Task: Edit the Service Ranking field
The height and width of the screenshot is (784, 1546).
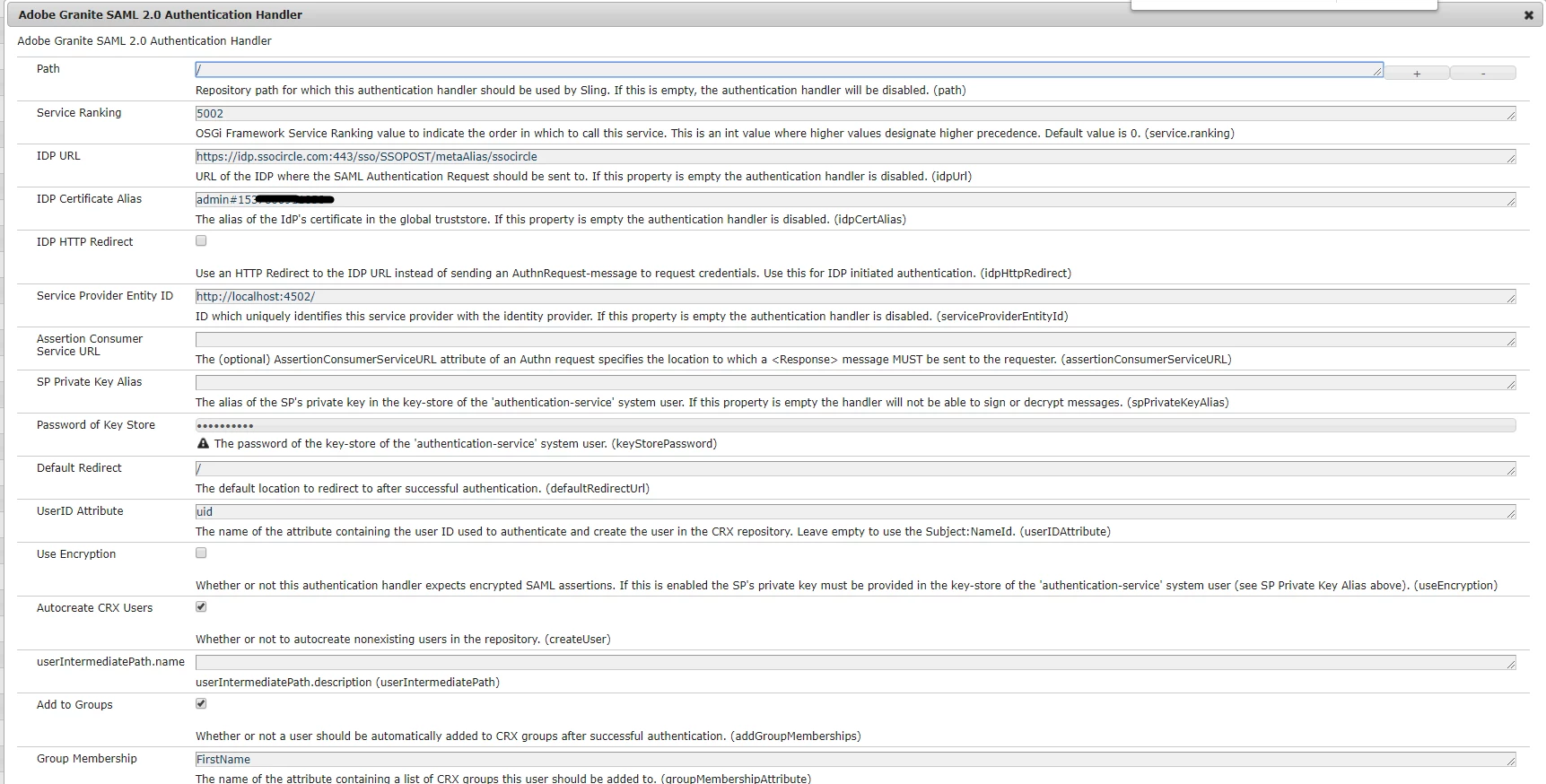Action: click(x=856, y=114)
